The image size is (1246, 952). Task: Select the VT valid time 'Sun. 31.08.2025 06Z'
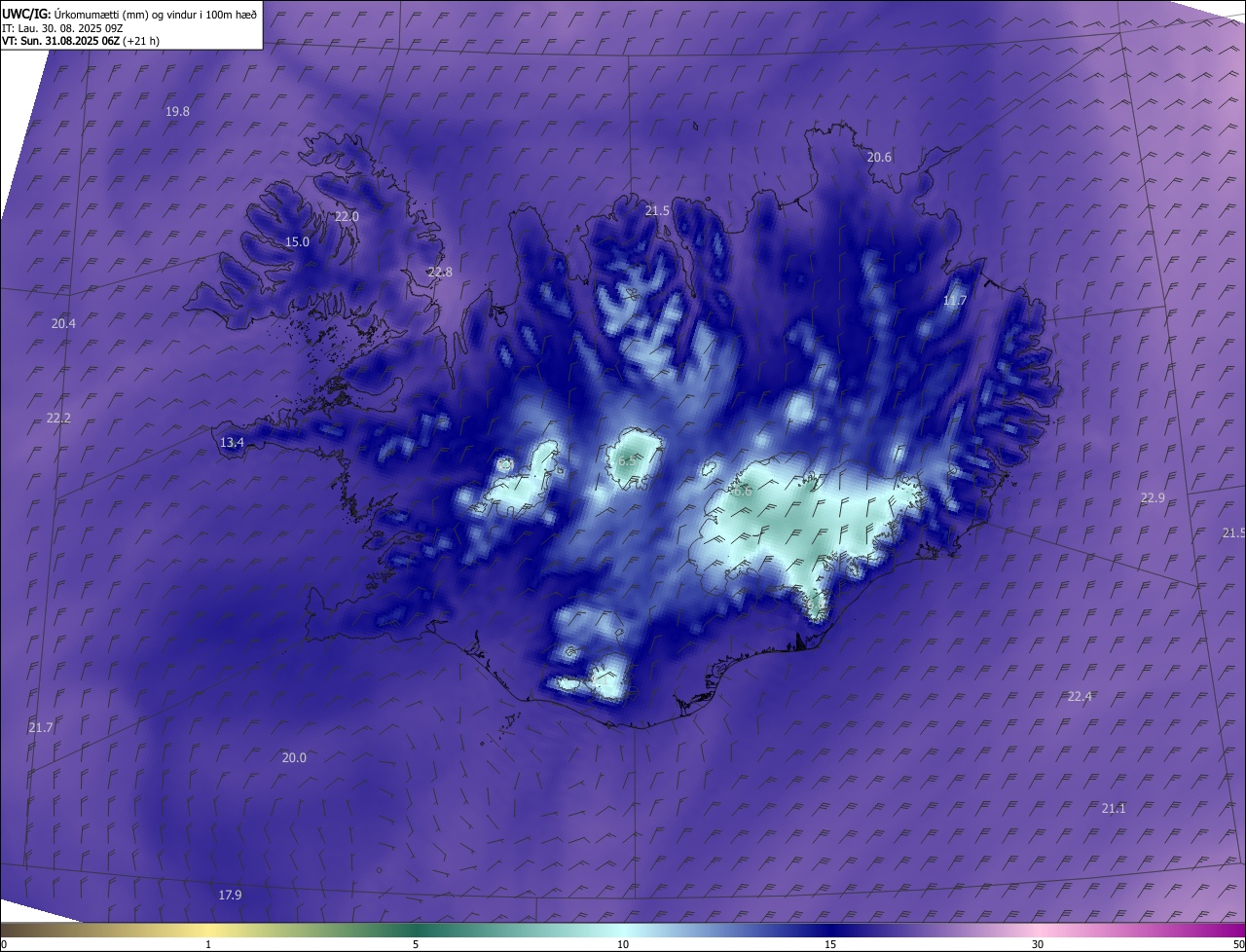(x=82, y=42)
